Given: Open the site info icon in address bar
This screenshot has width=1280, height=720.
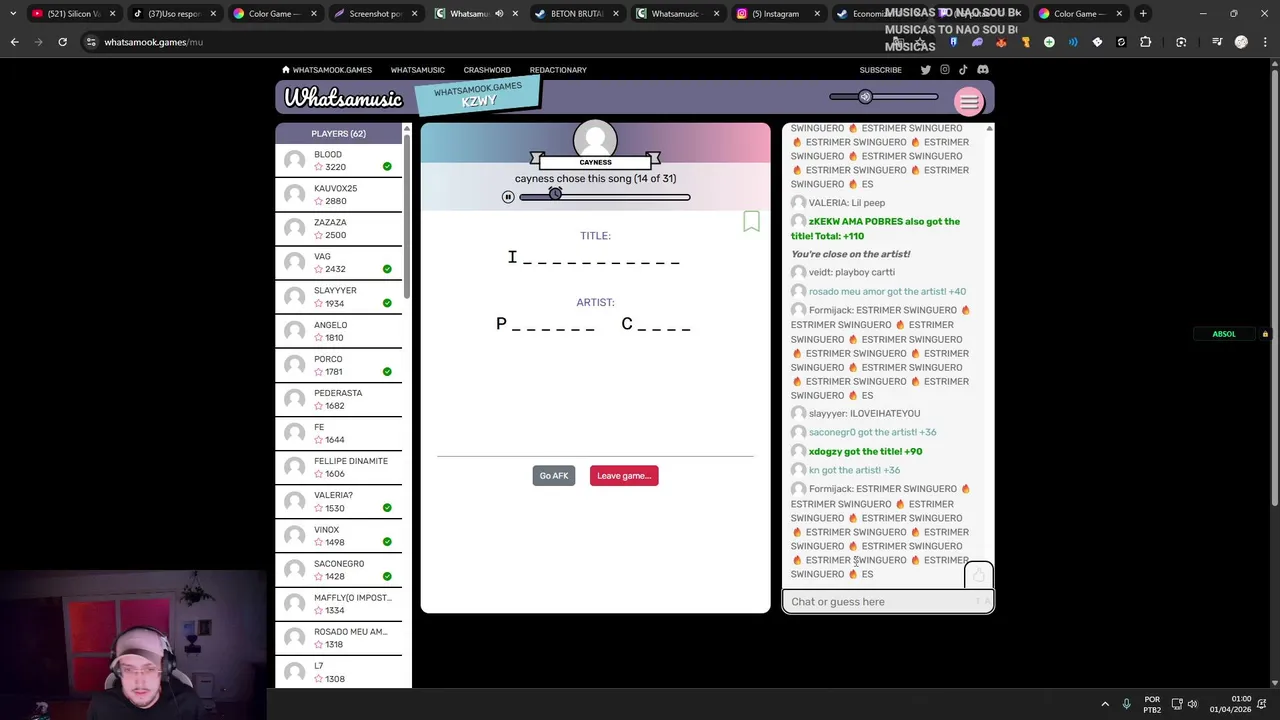Looking at the screenshot, I should click(90, 42).
